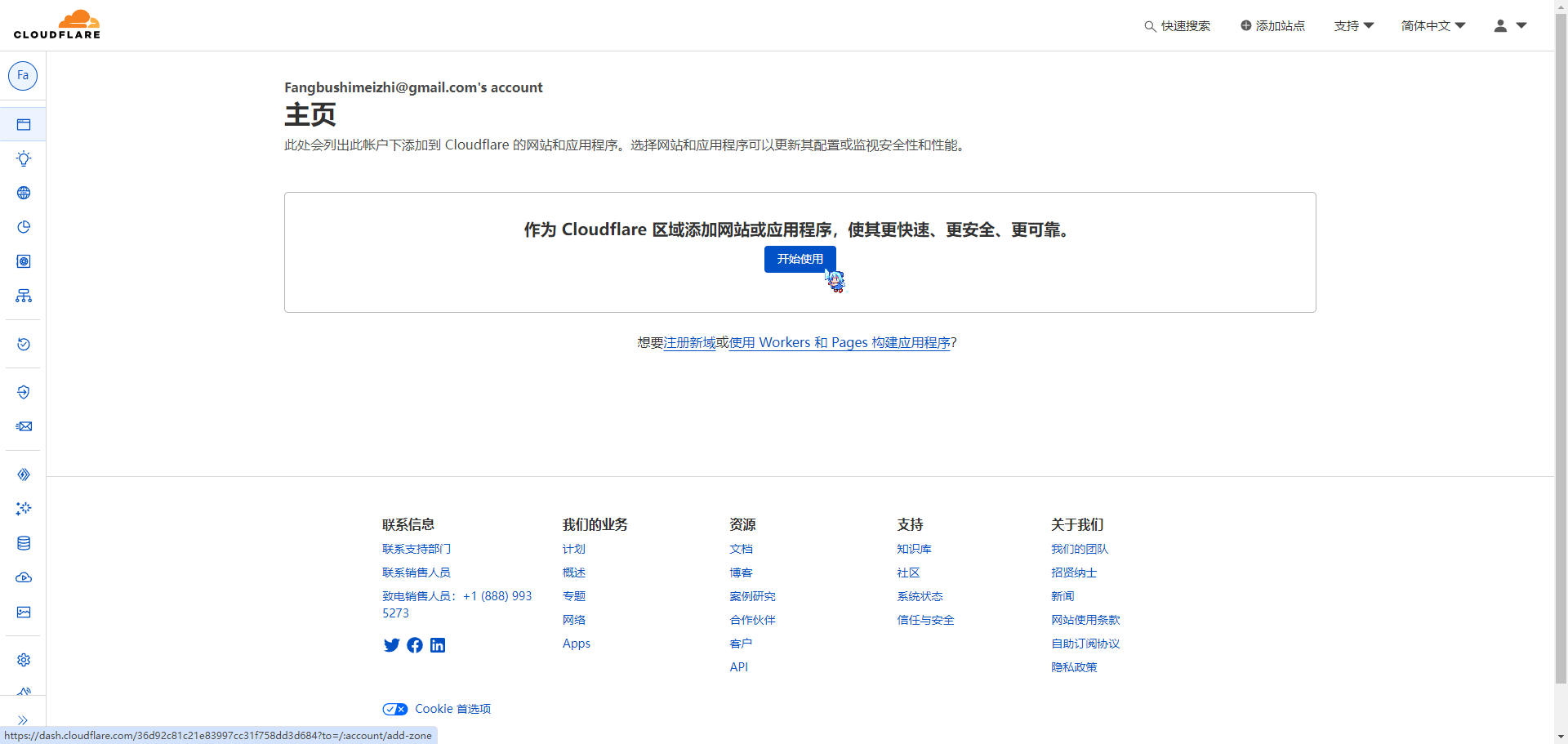
Task: Open the globe Domain Registration icon
Action: click(x=24, y=193)
